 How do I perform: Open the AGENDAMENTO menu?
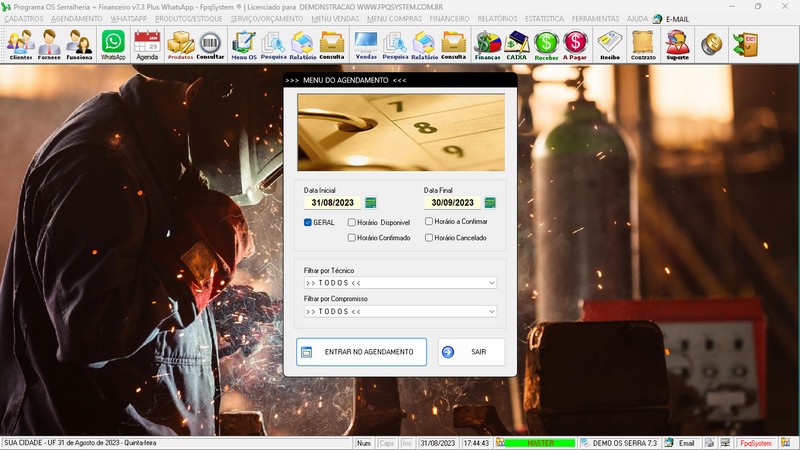click(77, 19)
